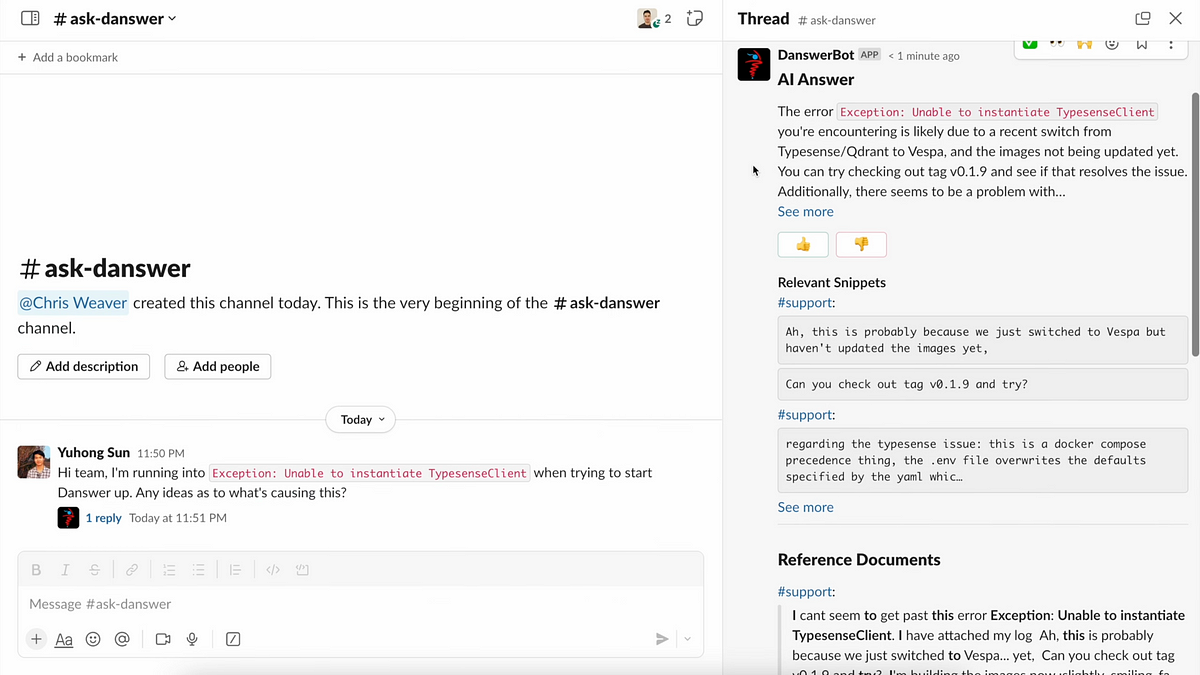Open the 1 reply thread link
The height and width of the screenshot is (675, 1200).
103,518
